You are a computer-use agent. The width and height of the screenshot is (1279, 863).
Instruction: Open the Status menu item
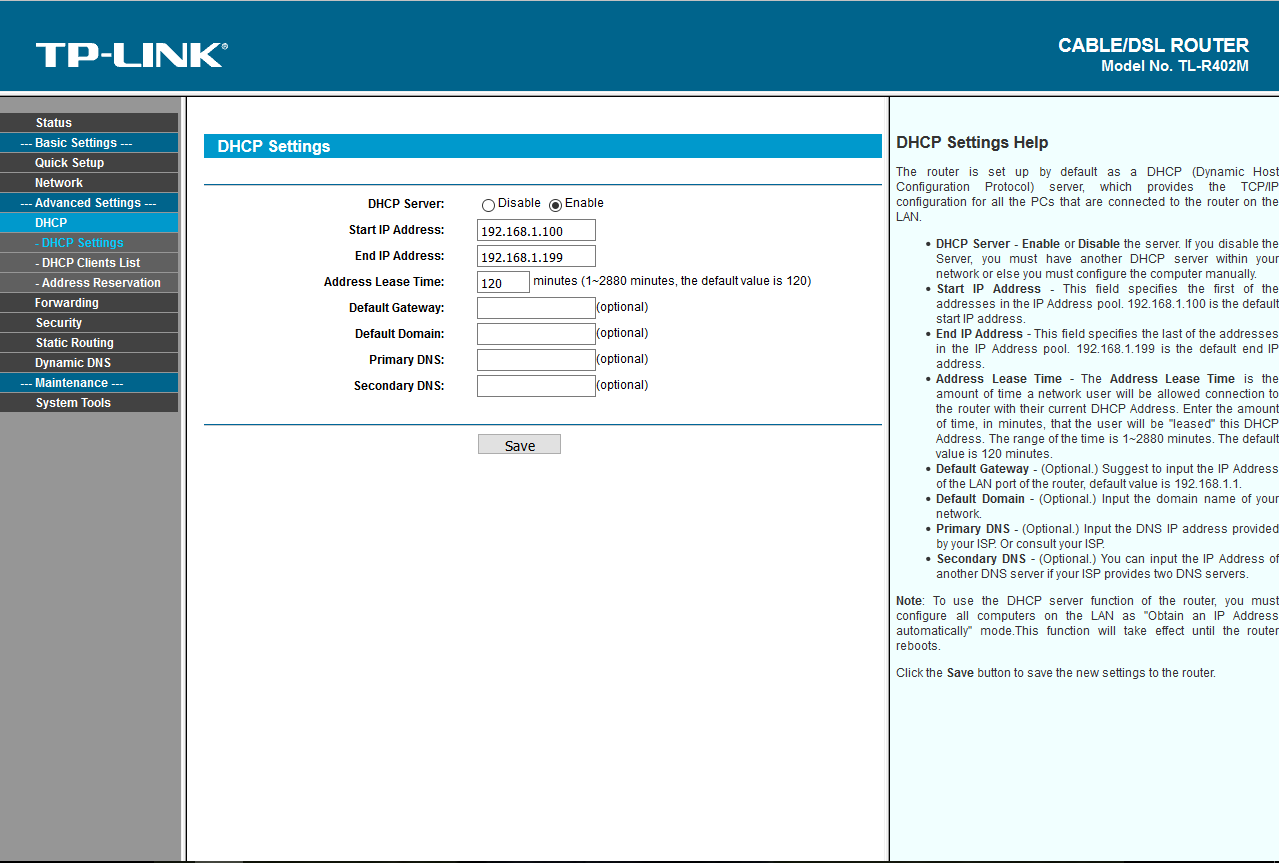pyautogui.click(x=89, y=123)
